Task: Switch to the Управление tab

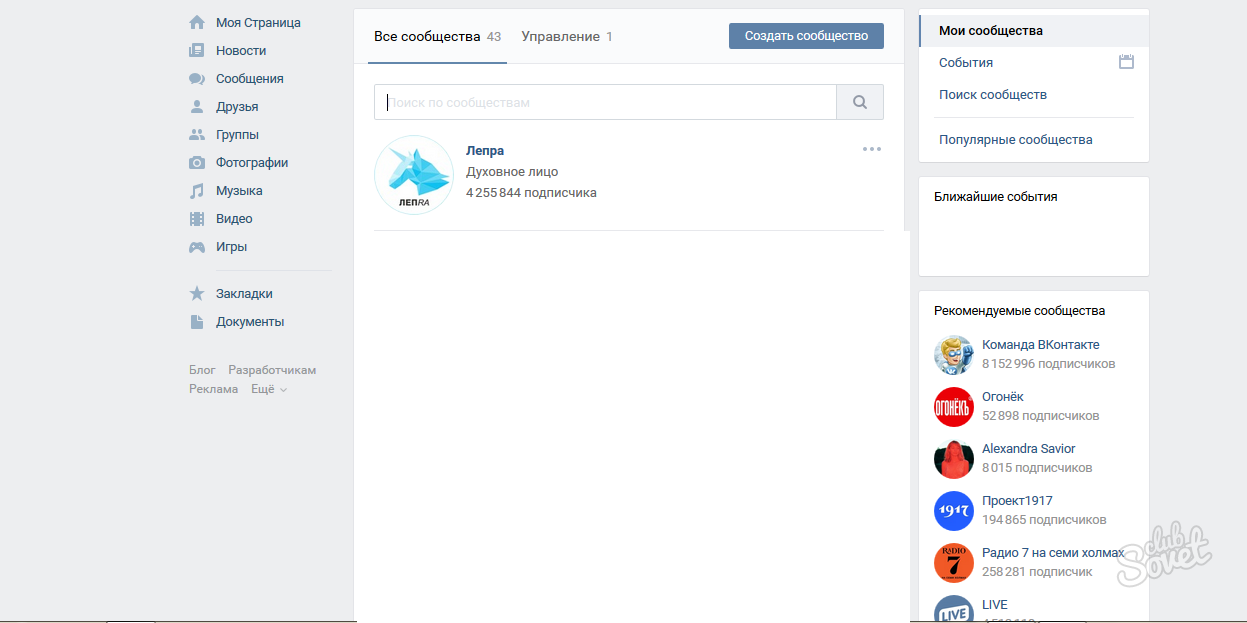Action: click(567, 36)
